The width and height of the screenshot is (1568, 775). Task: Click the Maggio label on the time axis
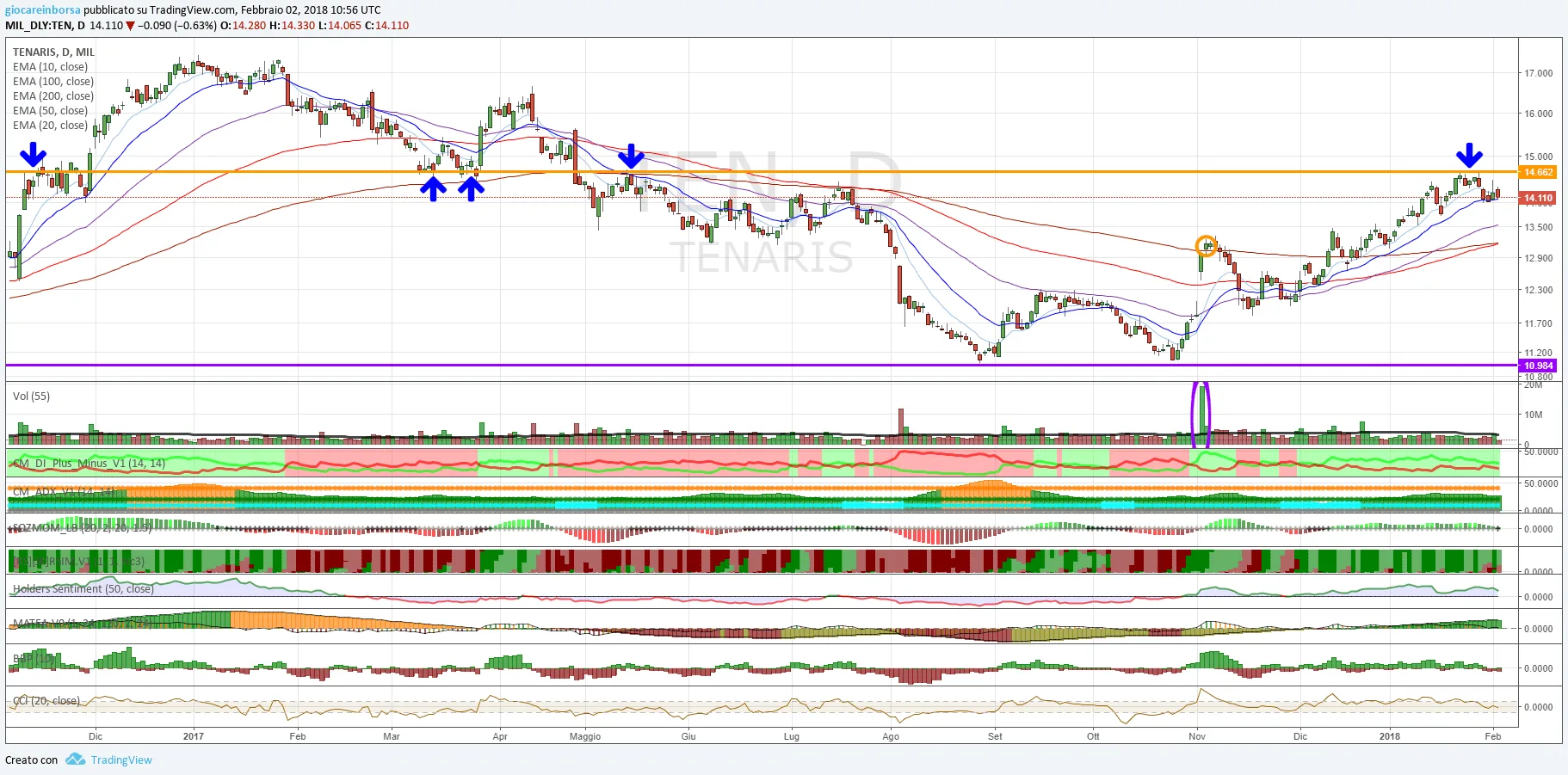(x=585, y=736)
